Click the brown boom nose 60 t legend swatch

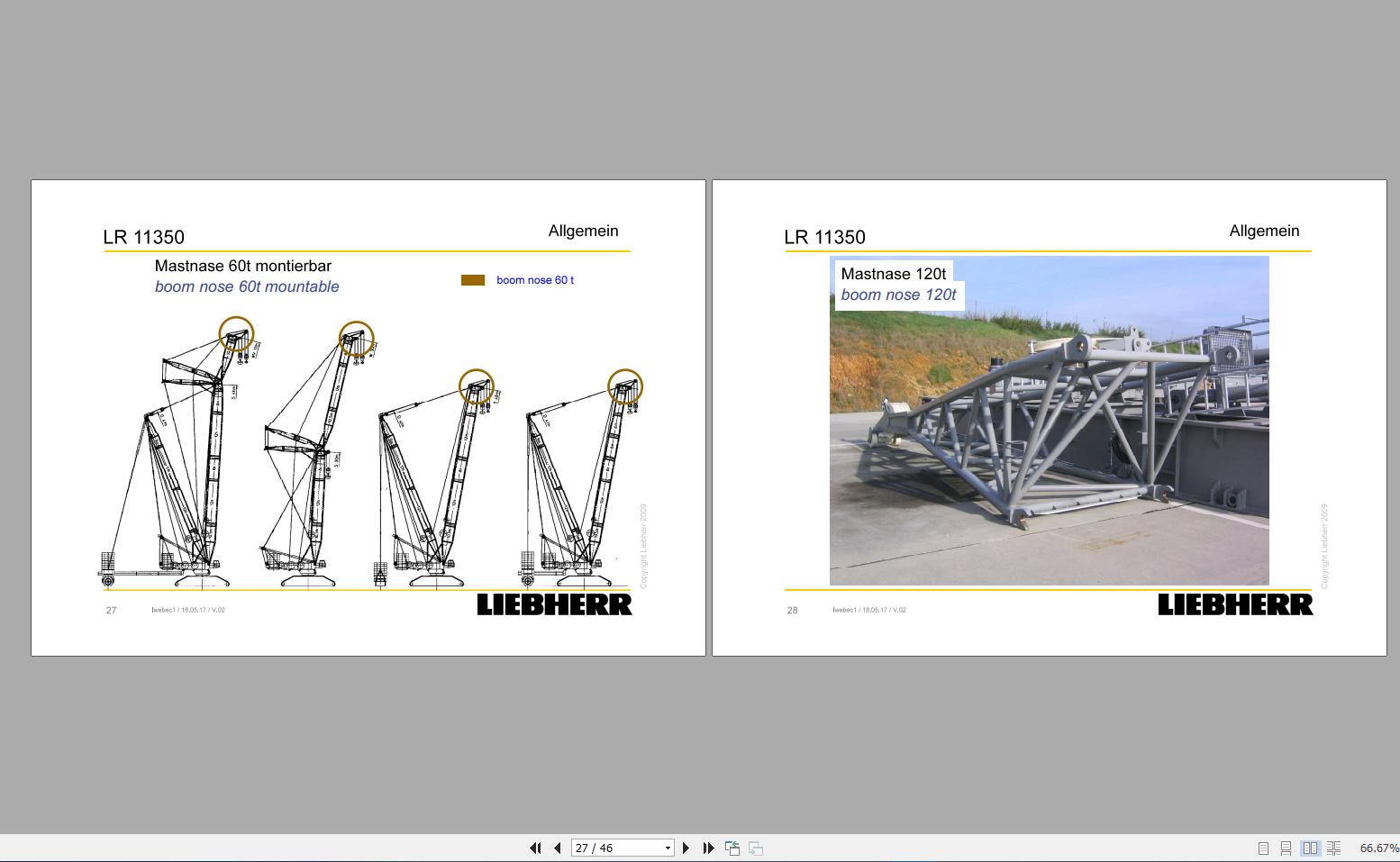tap(474, 280)
